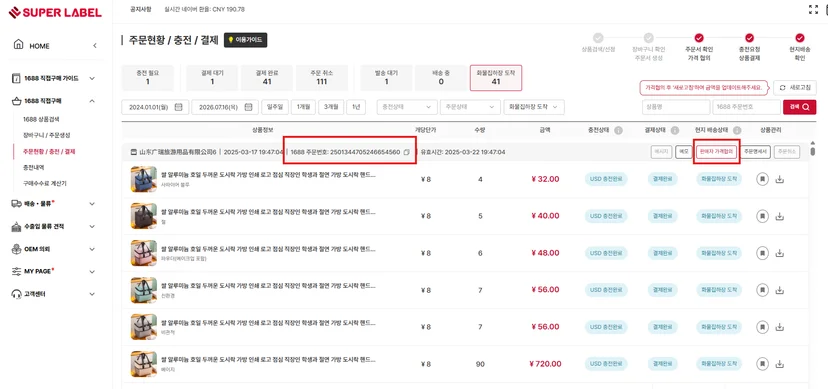Open 구매수수료 계산기 in sidebar
This screenshot has width=828, height=389.
pyautogui.click(x=45, y=183)
